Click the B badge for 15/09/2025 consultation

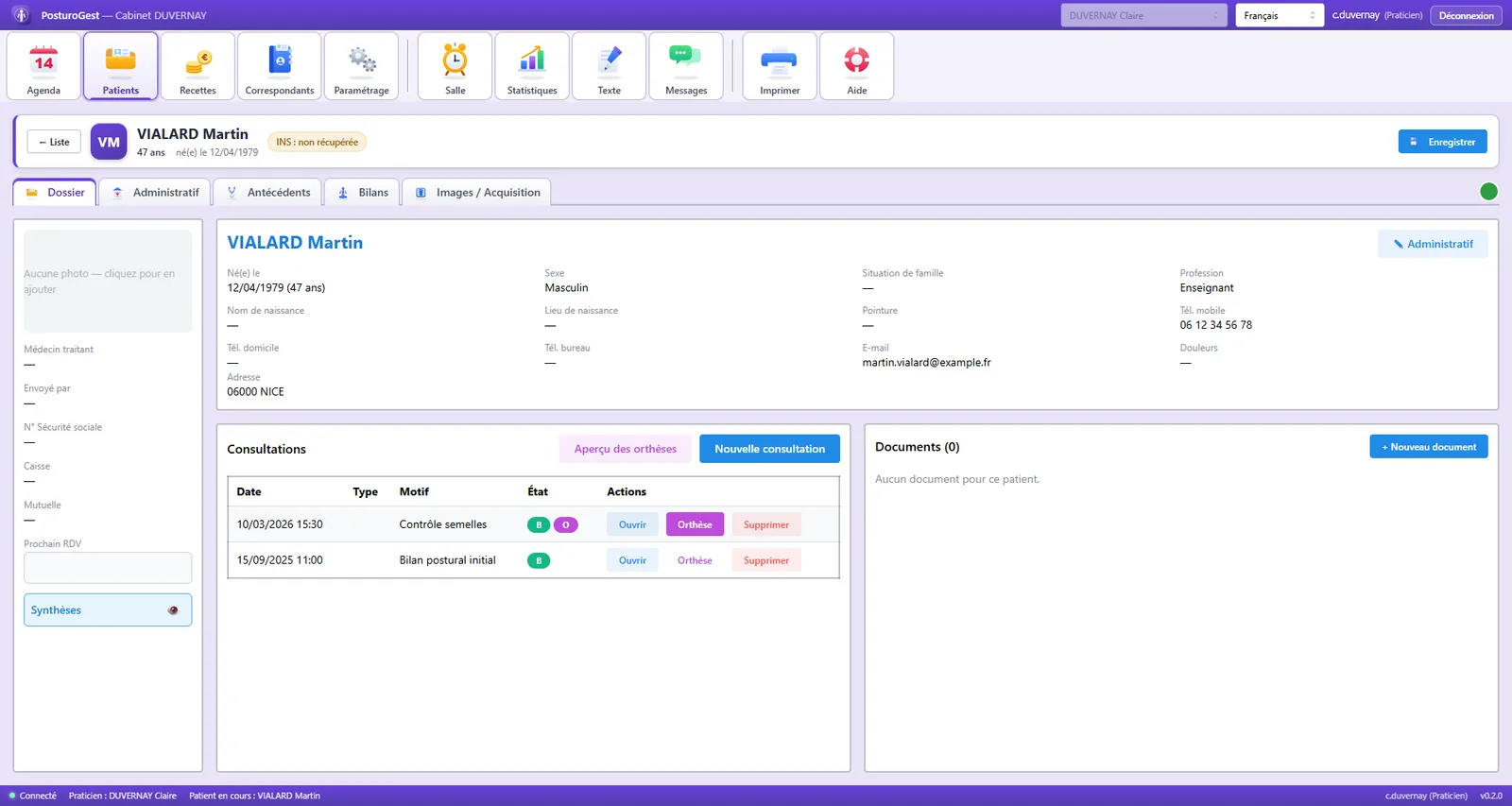click(539, 560)
